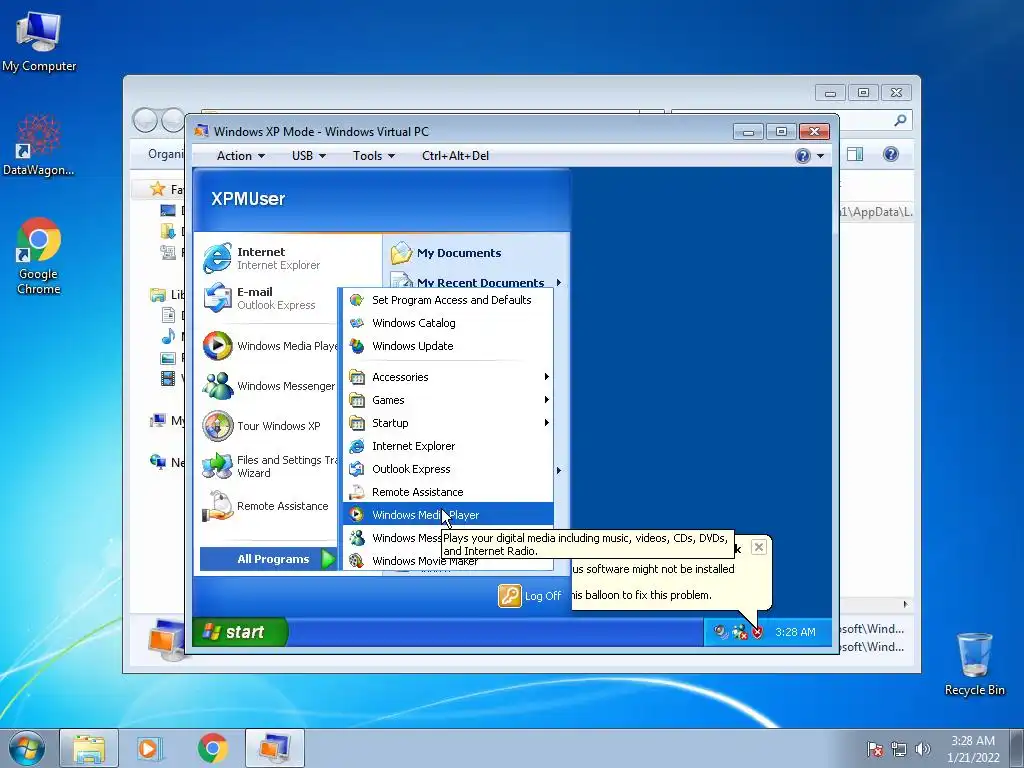Screen dimensions: 1024x768
Task: Open Internet Explorer in All Programs list
Action: tap(448, 446)
